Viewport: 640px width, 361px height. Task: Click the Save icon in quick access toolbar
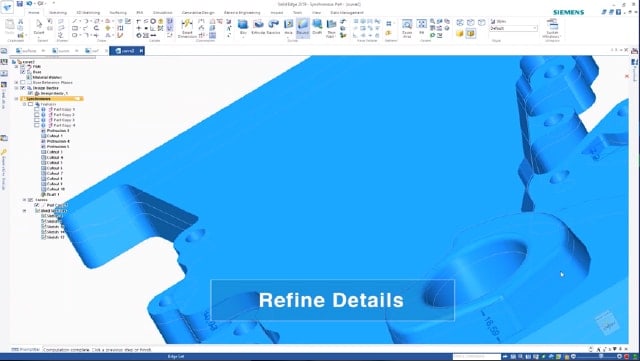click(x=20, y=4)
